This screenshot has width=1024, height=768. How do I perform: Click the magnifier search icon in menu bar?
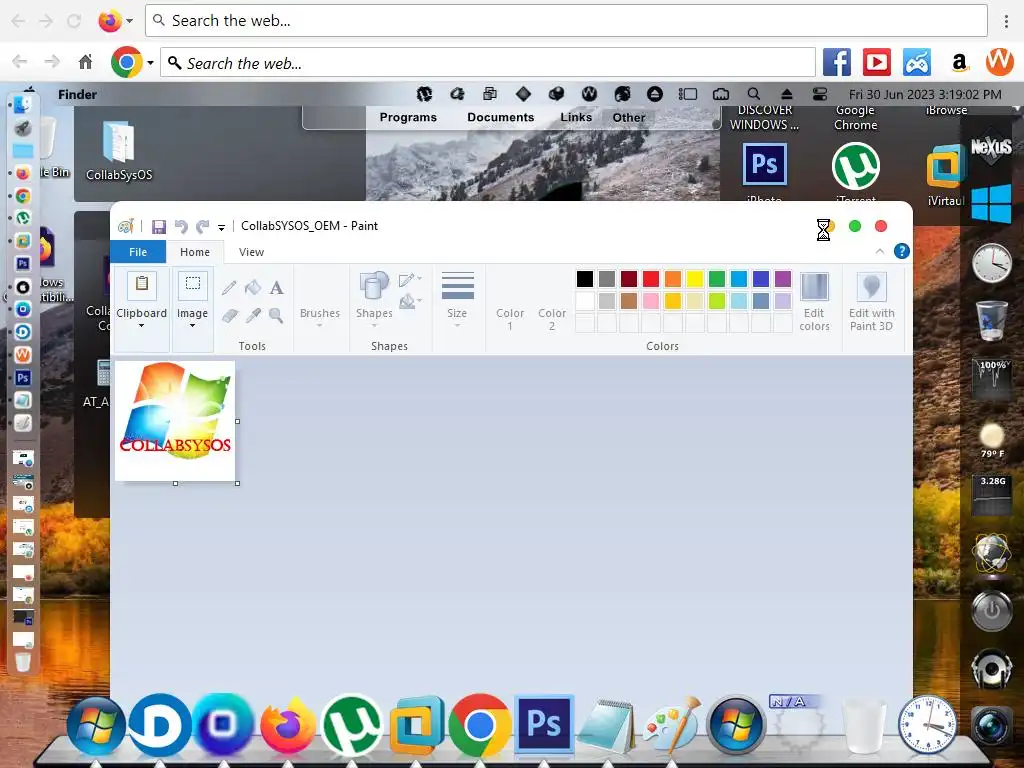tap(754, 94)
